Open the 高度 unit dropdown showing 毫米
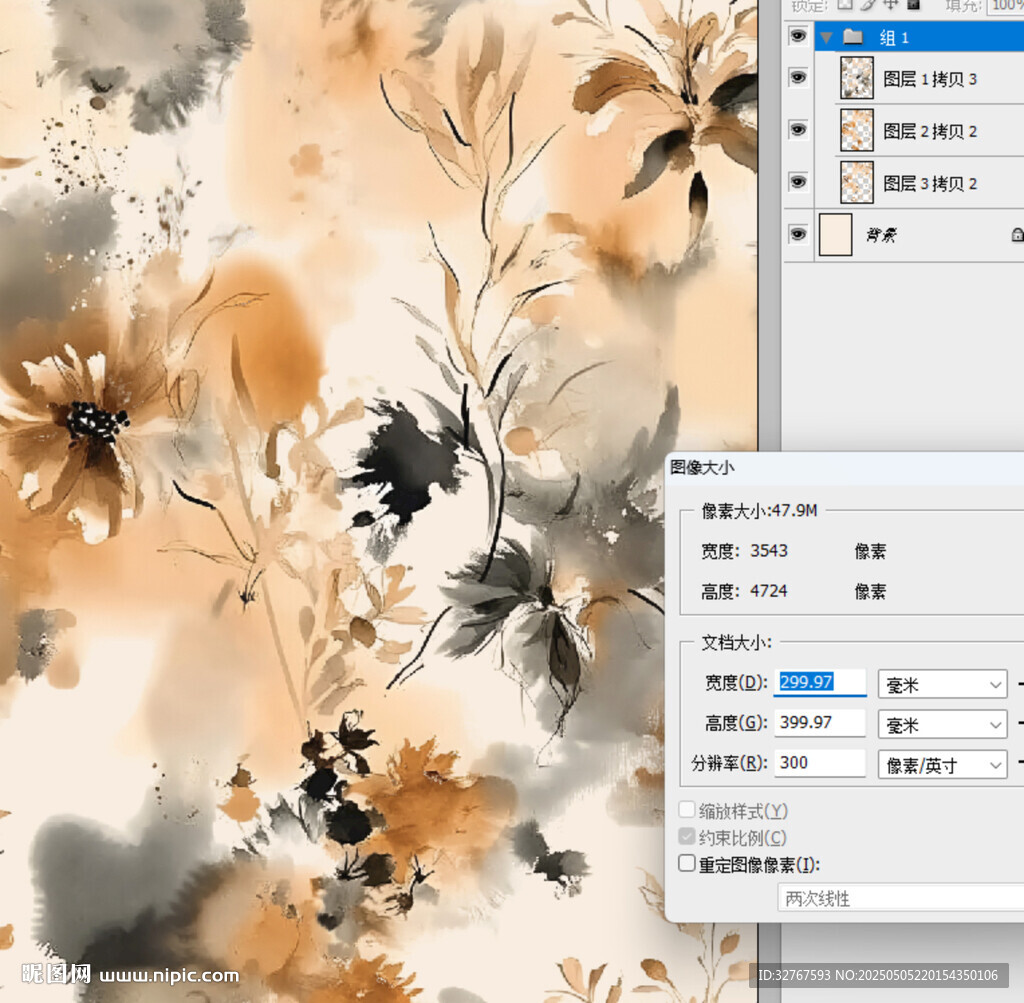Viewport: 1024px width, 1003px height. tap(941, 724)
